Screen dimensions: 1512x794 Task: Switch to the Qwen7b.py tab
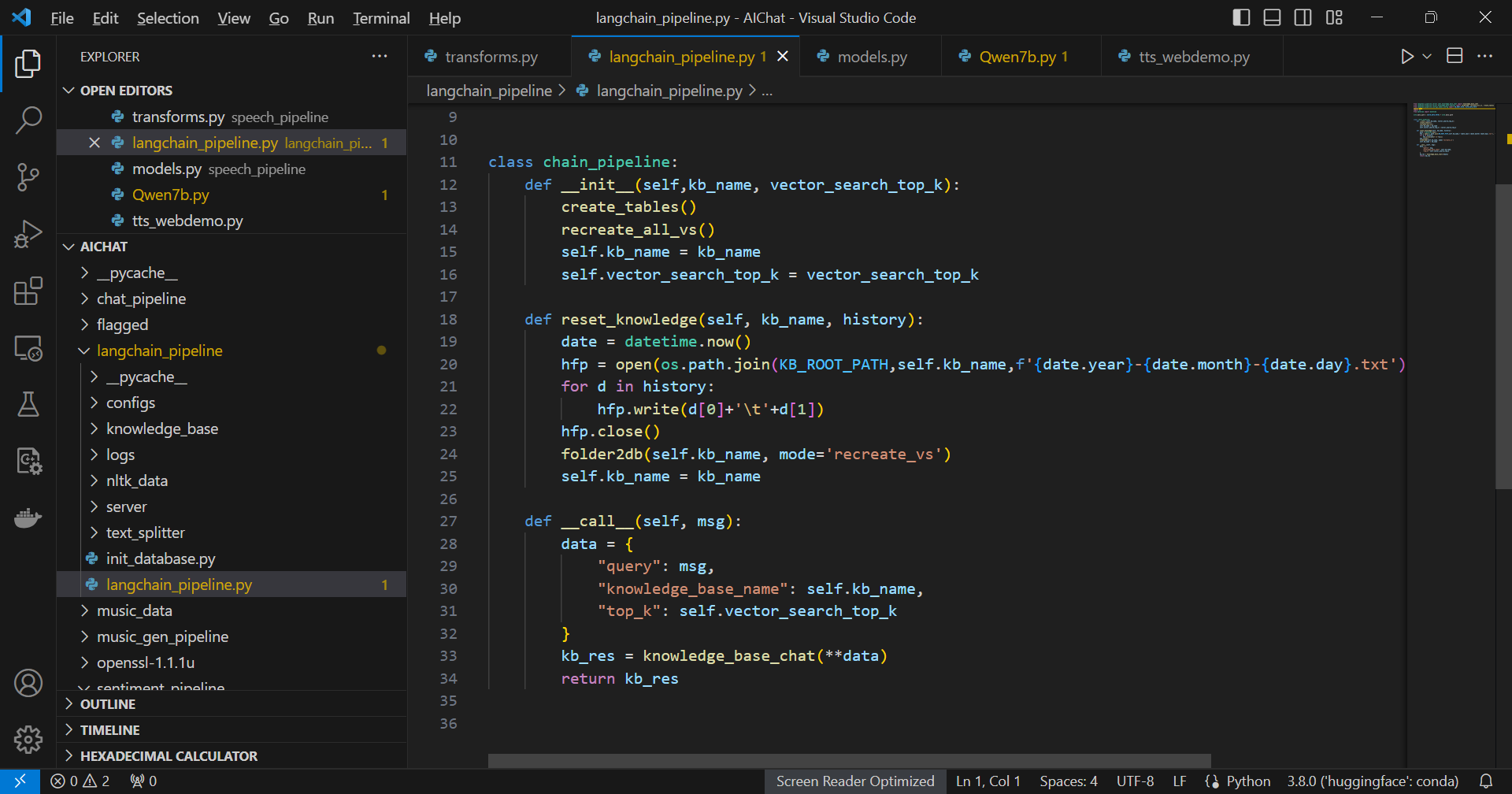click(x=1021, y=57)
